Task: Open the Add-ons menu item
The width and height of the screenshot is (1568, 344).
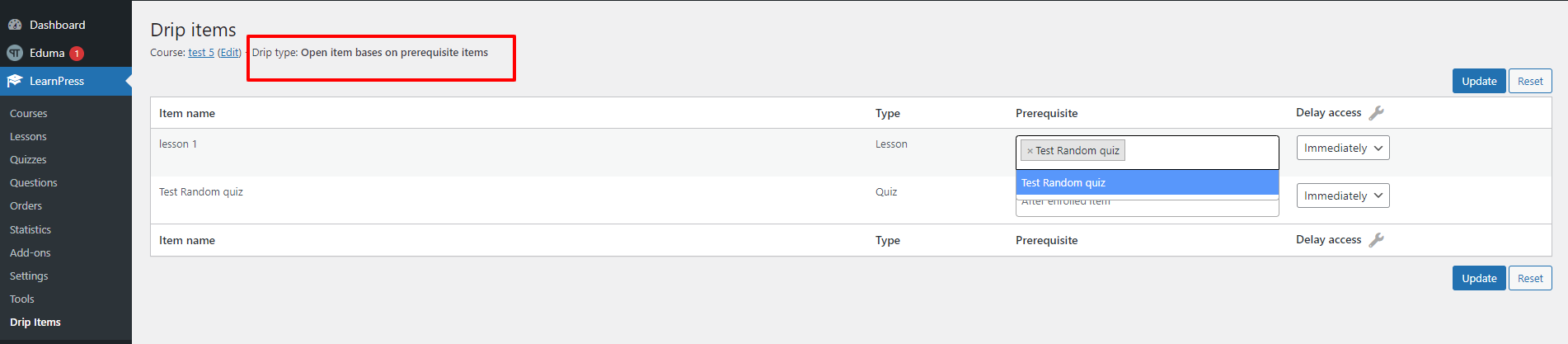Action: [31, 252]
